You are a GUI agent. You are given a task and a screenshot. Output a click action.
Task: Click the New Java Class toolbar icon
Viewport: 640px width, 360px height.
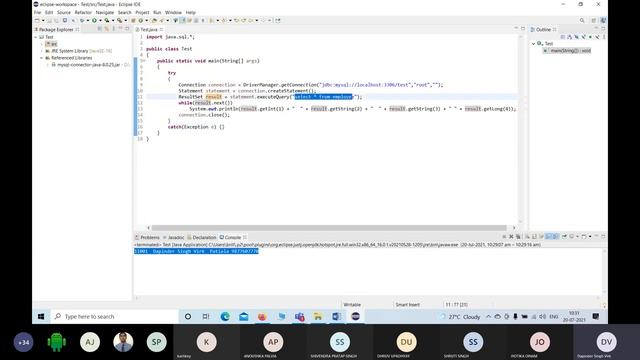pos(140,20)
